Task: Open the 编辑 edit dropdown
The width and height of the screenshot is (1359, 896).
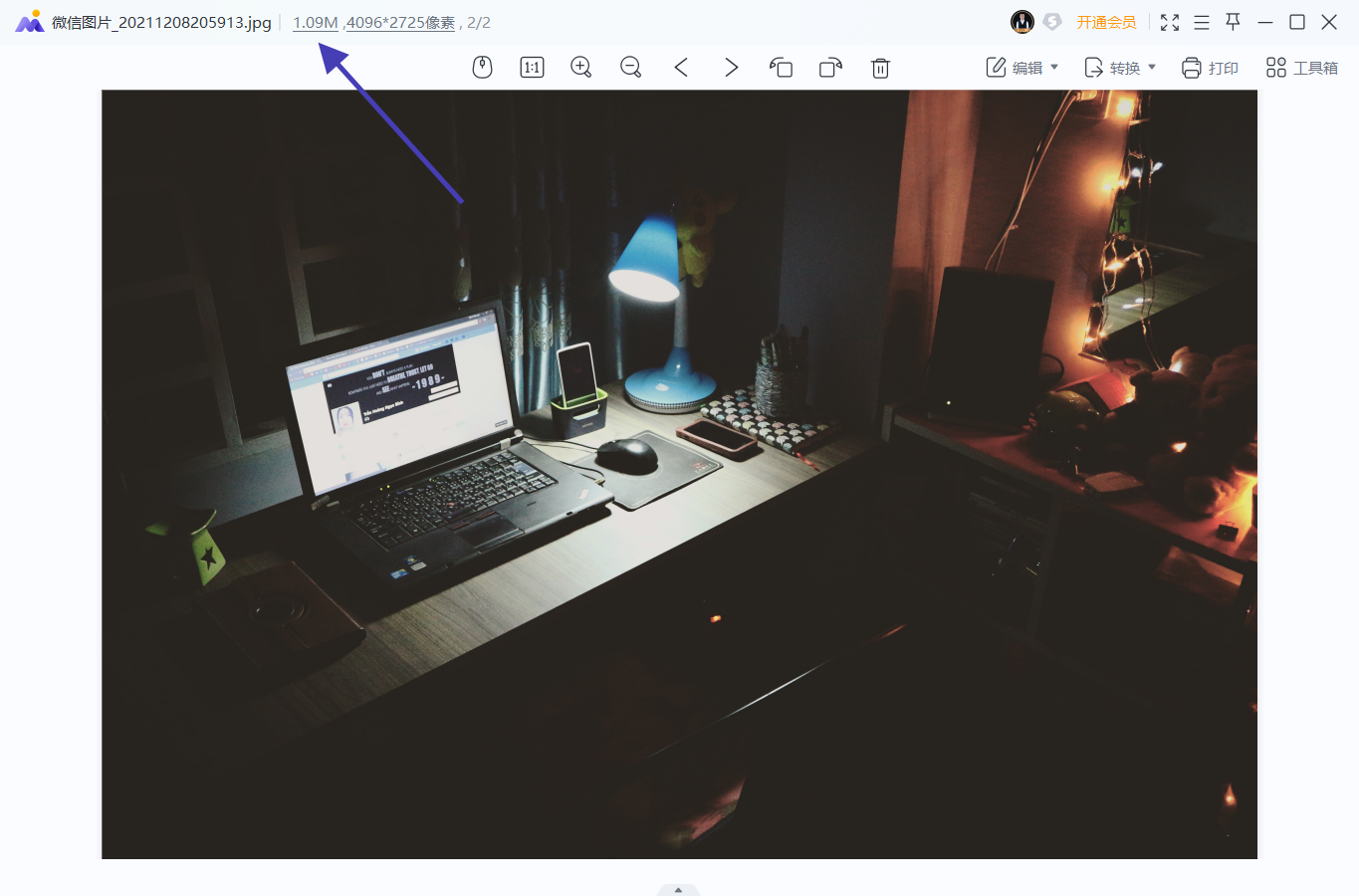Action: (x=1022, y=68)
